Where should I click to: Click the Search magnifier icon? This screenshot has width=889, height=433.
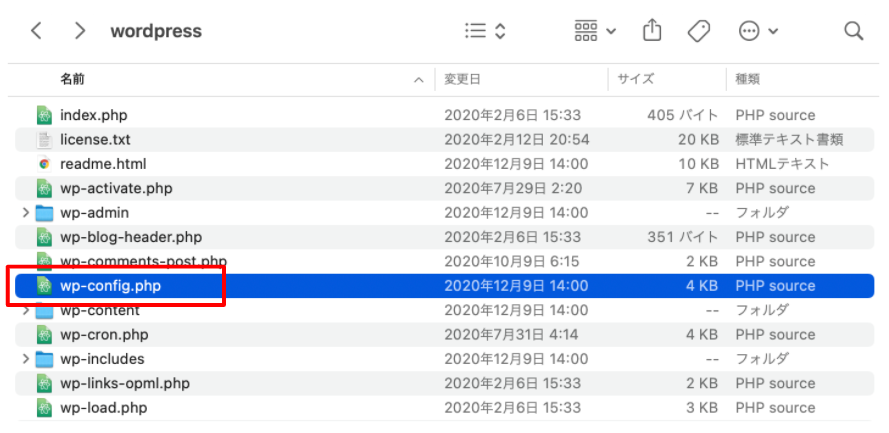(x=853, y=31)
